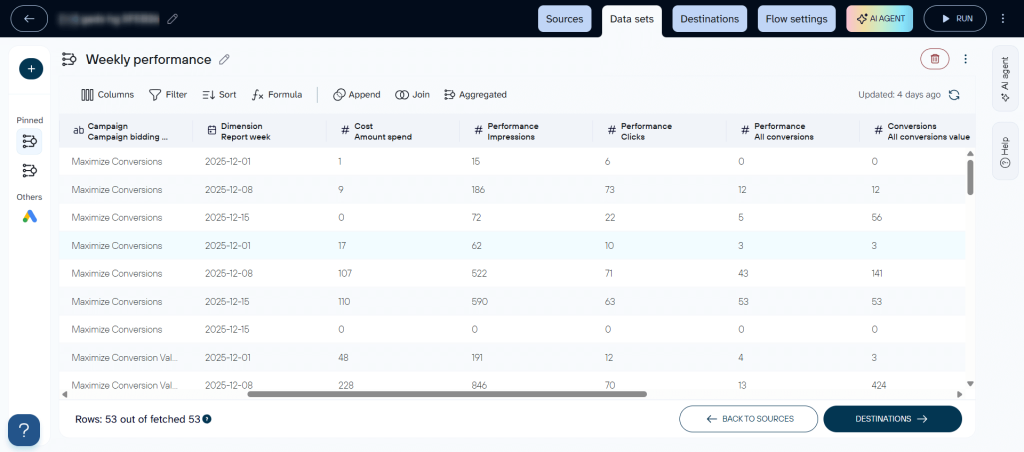Delete data set via trash icon
The image size is (1024, 452).
pos(935,59)
